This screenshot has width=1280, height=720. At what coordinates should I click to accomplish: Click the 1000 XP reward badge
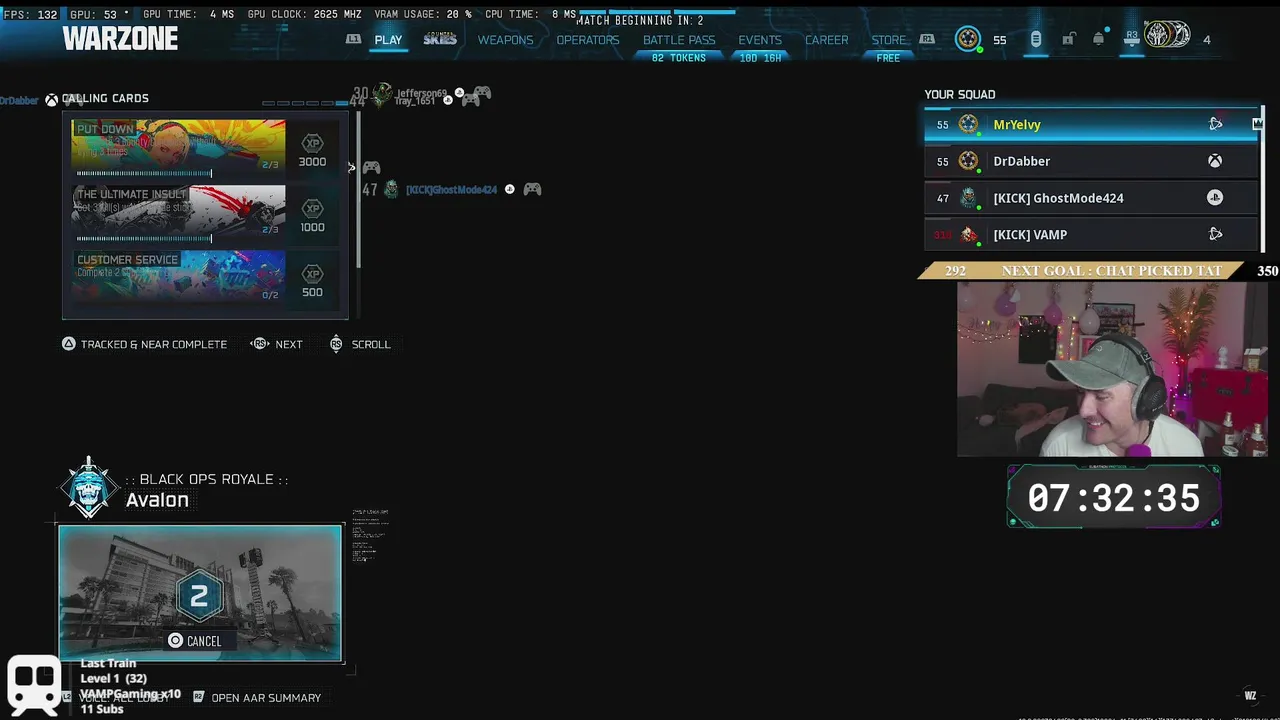pyautogui.click(x=312, y=215)
